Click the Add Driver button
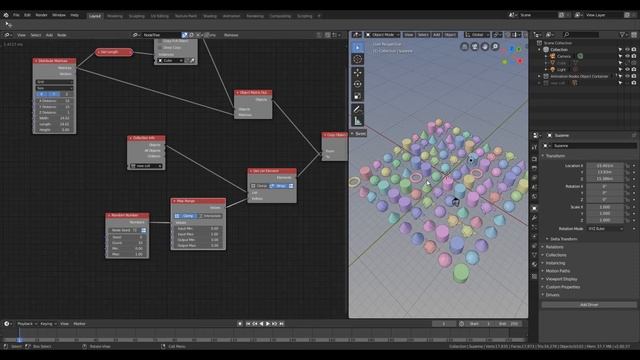This screenshot has height=360, width=640. coord(589,304)
